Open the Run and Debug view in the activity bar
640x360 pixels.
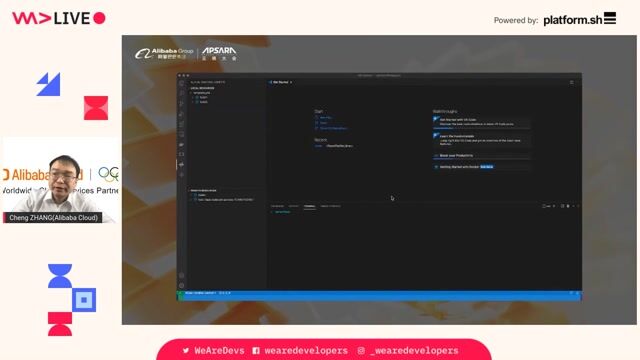pos(182,114)
